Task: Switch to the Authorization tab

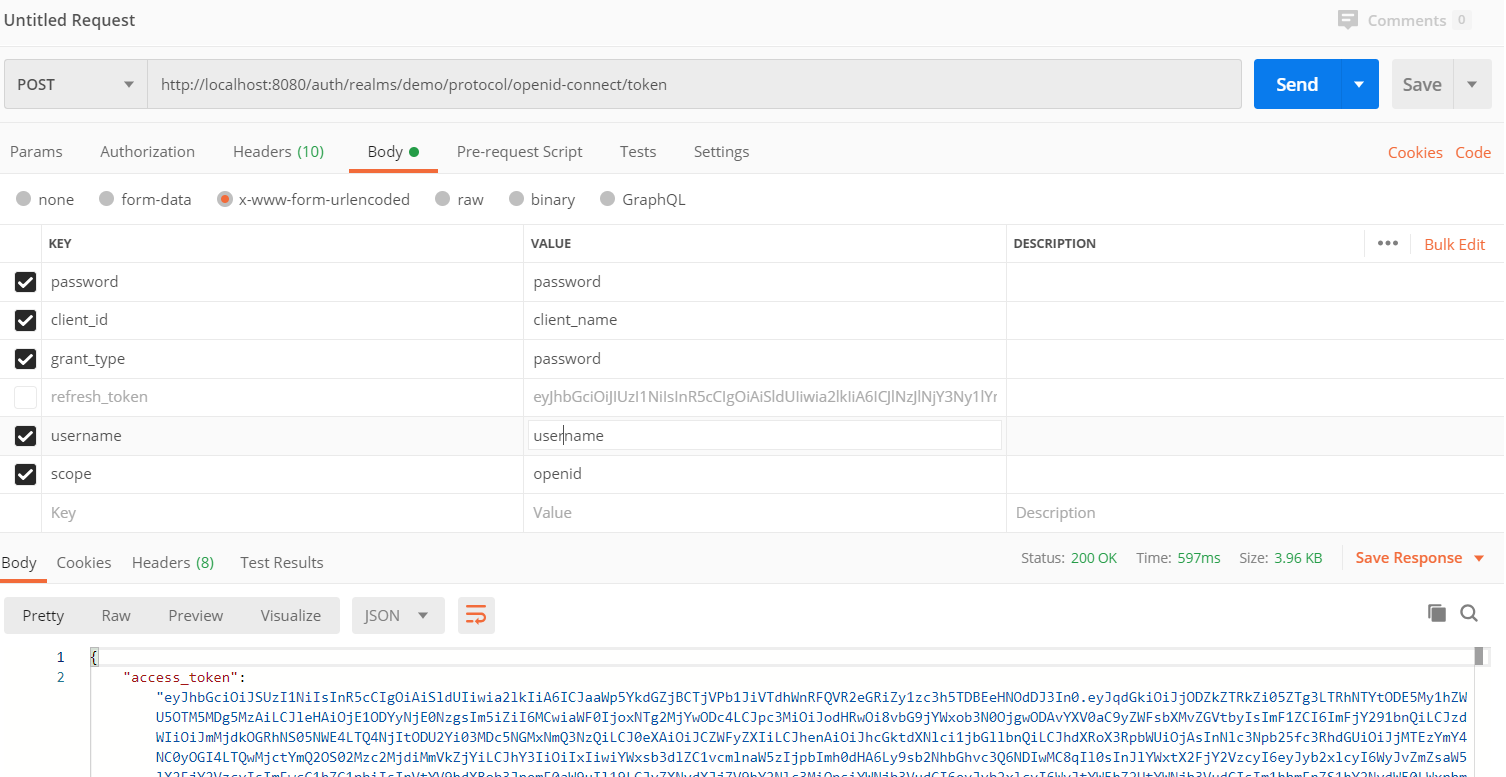Action: click(148, 152)
